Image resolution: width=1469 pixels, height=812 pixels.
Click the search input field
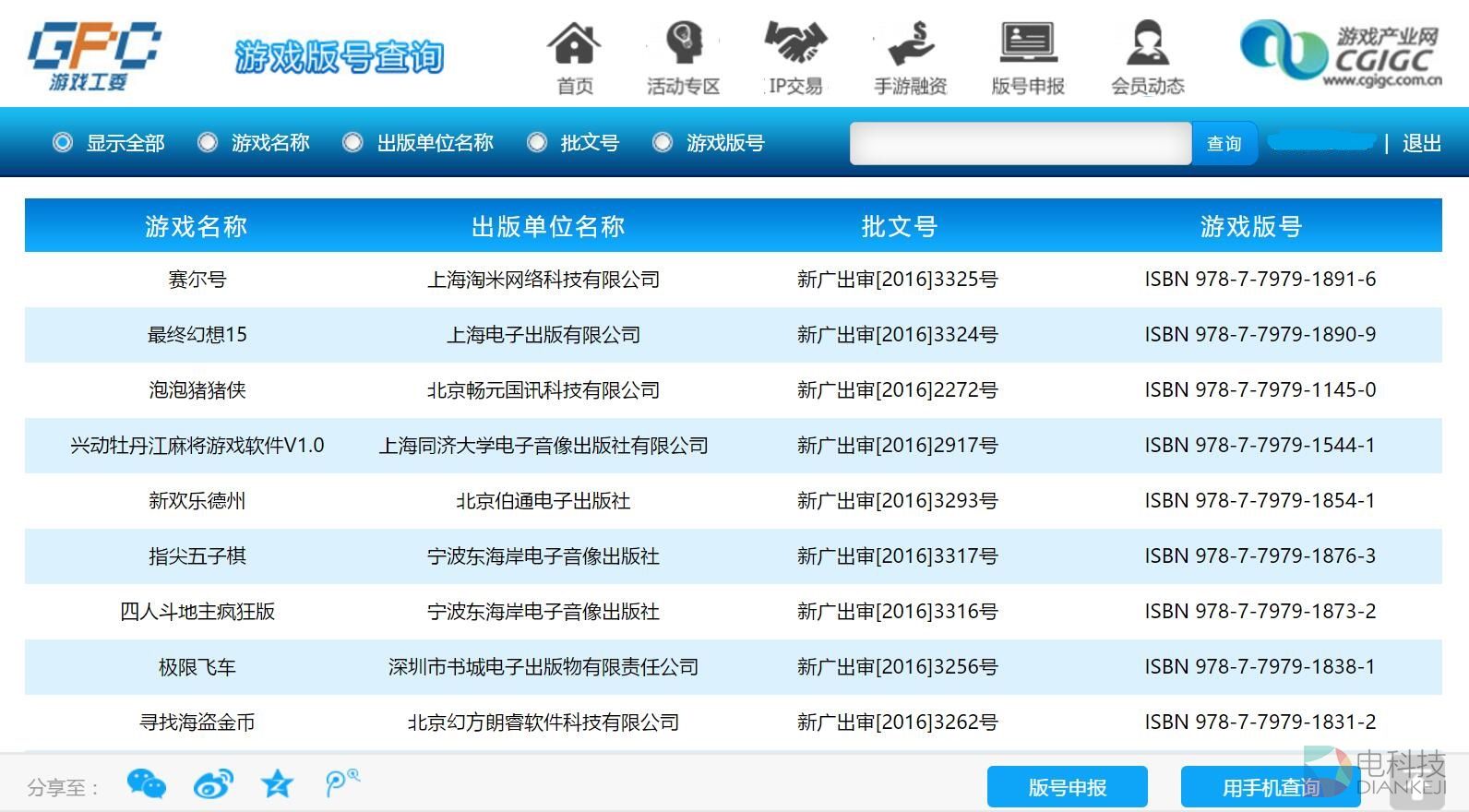tap(1020, 143)
